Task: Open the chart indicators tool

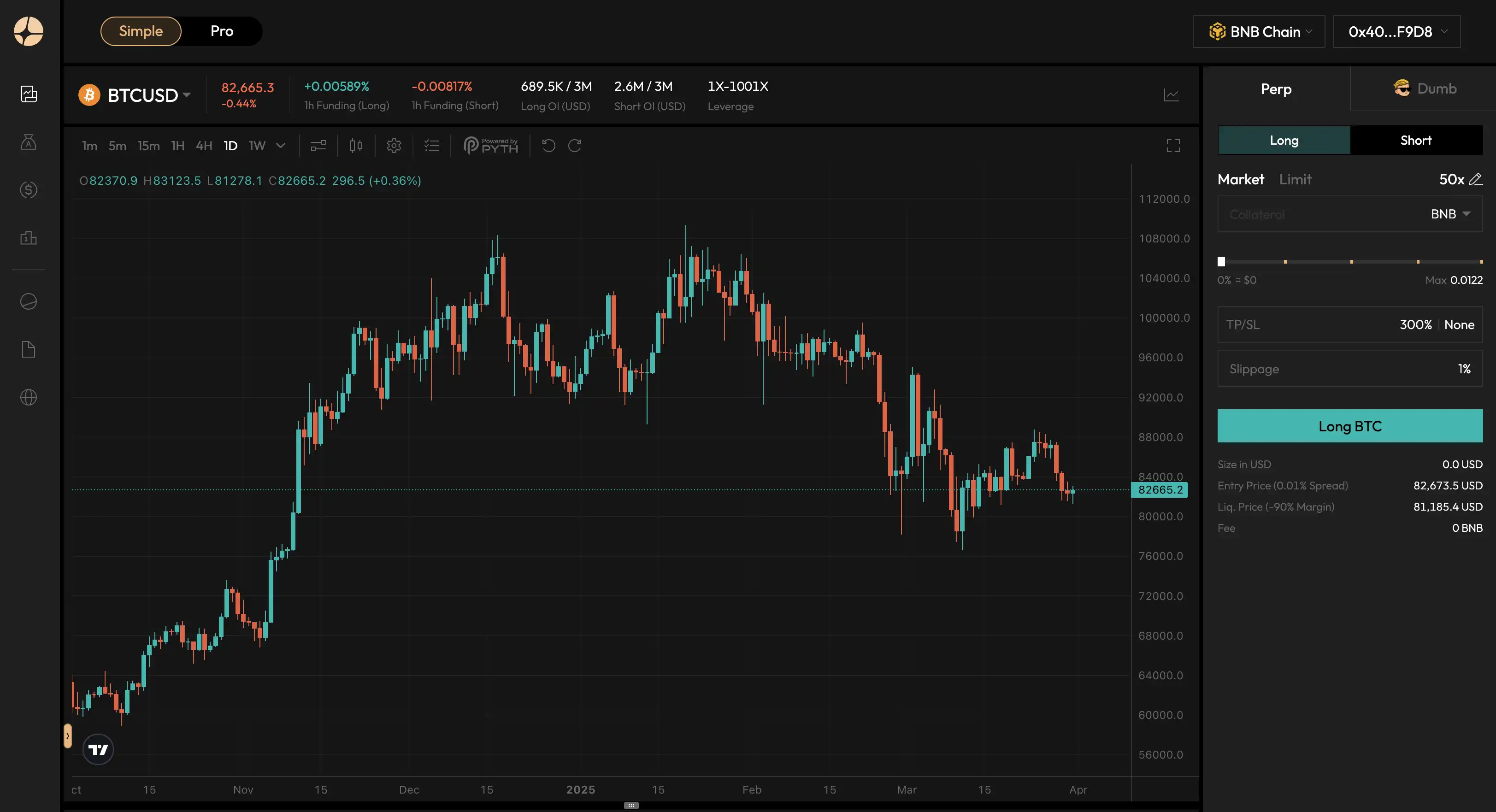Action: 318,145
